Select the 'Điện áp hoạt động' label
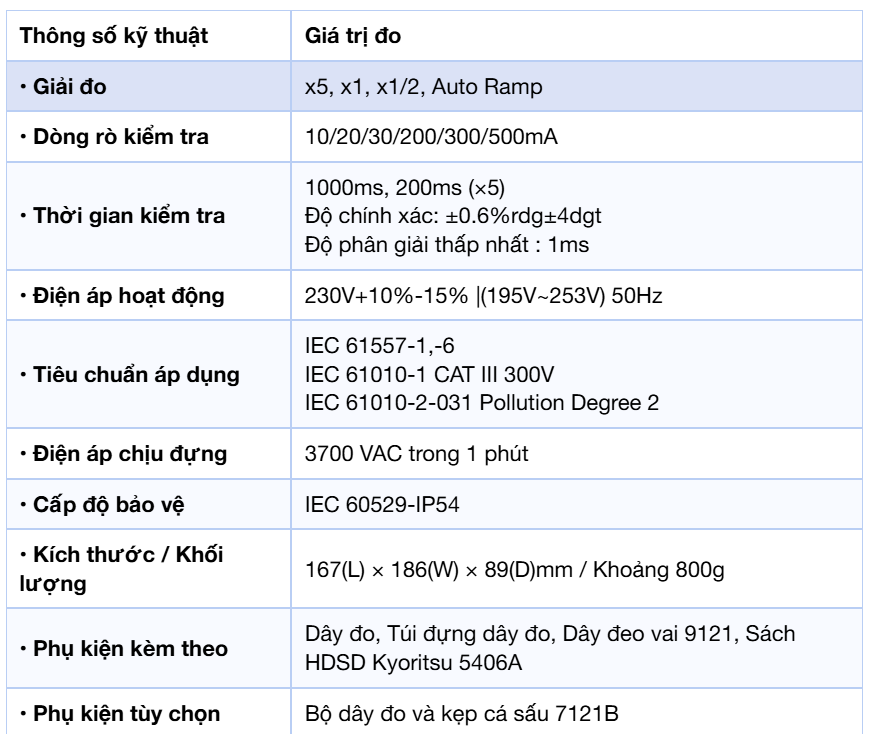The height and width of the screenshot is (734, 871). (x=122, y=296)
